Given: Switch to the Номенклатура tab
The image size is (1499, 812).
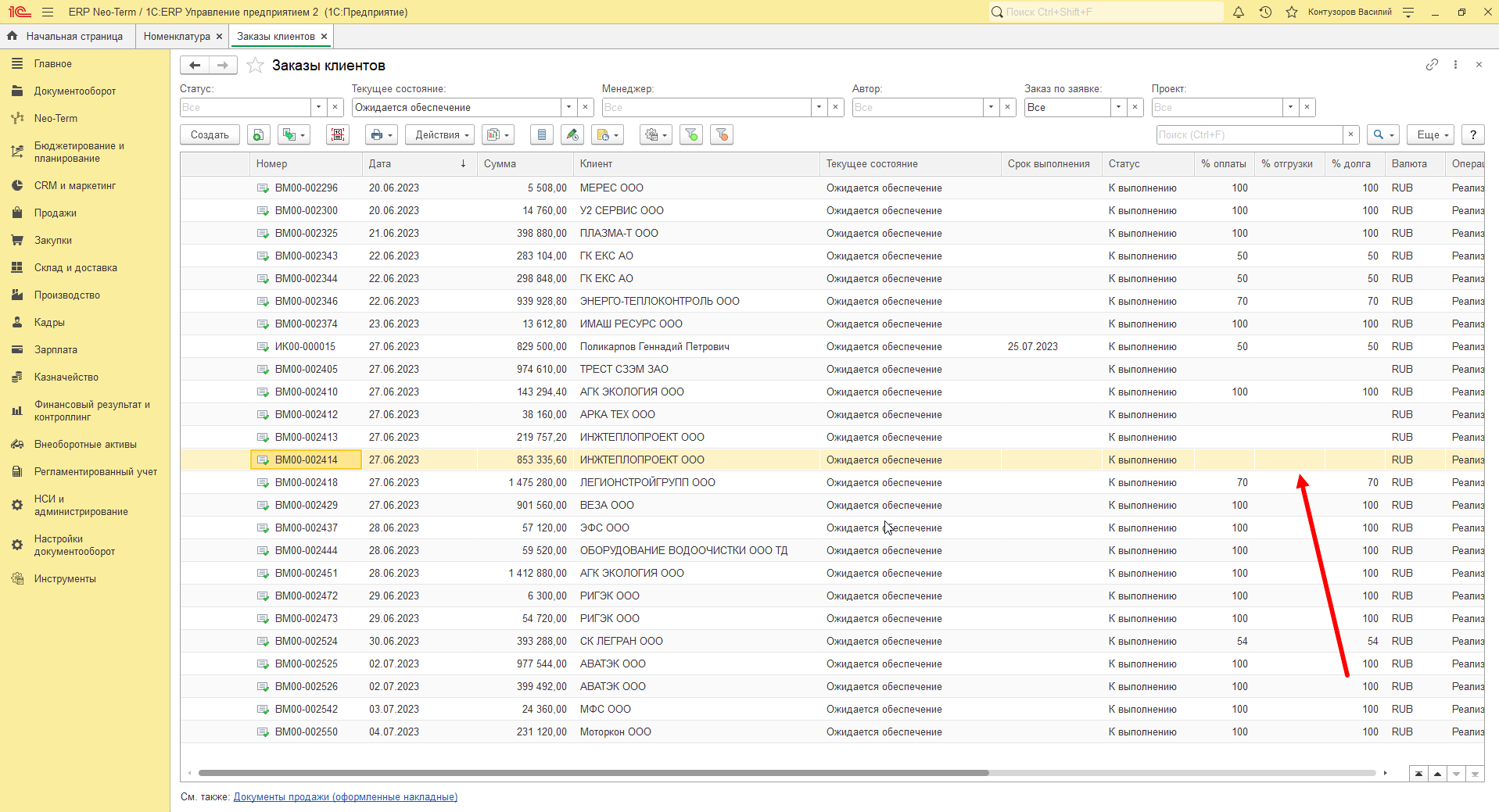Looking at the screenshot, I should point(177,36).
